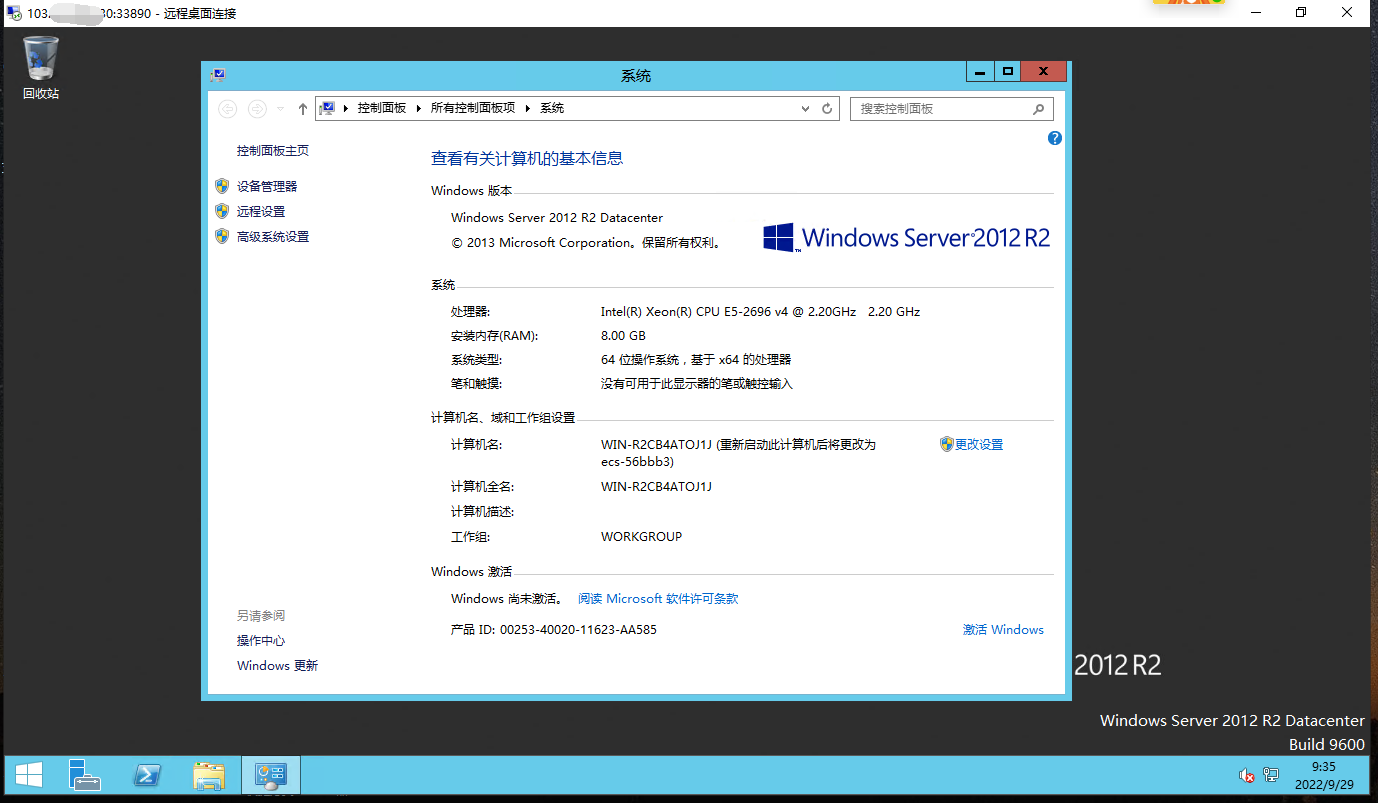Open 设备管理器 (Device Manager) link
The height and width of the screenshot is (803, 1378).
pyautogui.click(x=267, y=187)
